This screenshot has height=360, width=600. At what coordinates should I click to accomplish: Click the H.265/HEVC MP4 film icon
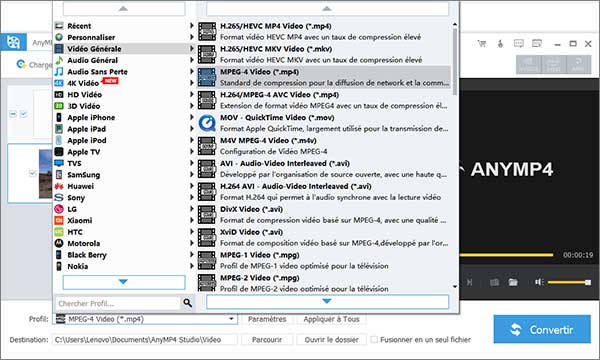click(x=207, y=31)
